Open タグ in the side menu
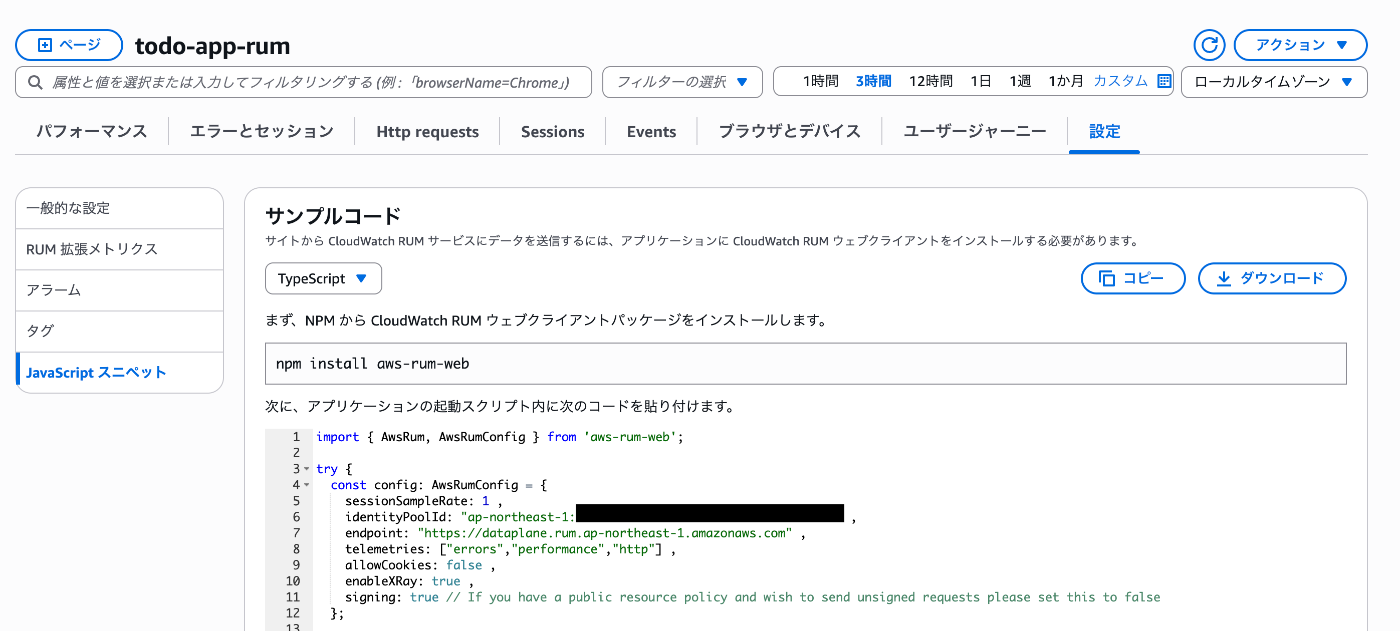This screenshot has height=631, width=1400. 120,331
